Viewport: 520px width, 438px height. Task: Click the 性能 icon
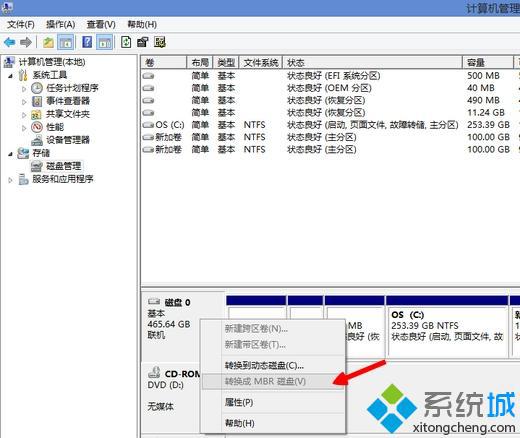click(37, 127)
